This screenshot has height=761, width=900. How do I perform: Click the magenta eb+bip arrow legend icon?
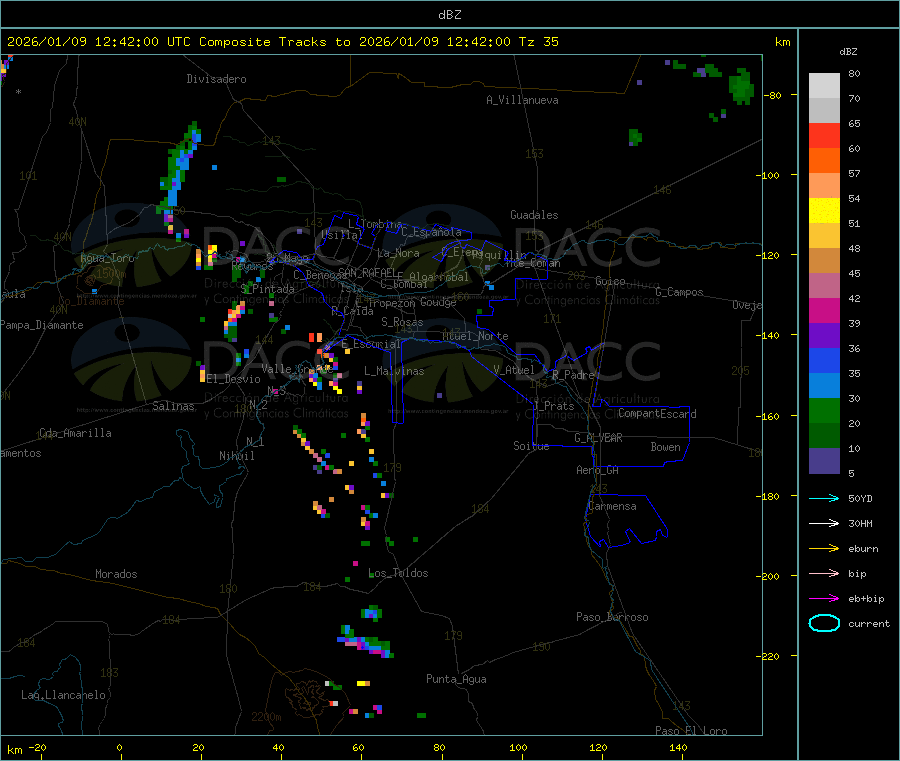824,598
